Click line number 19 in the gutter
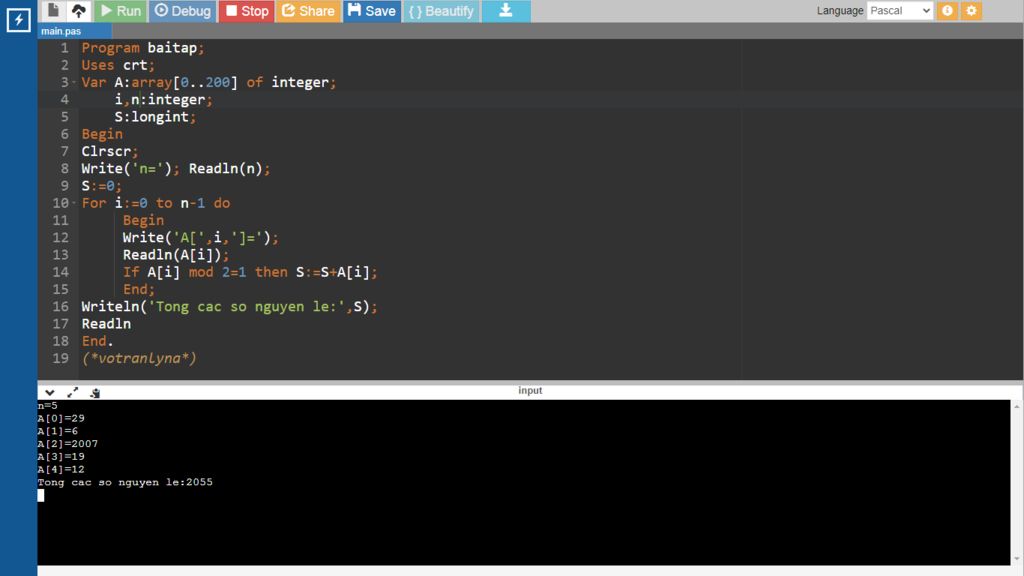1024x576 pixels. pyautogui.click(x=61, y=358)
